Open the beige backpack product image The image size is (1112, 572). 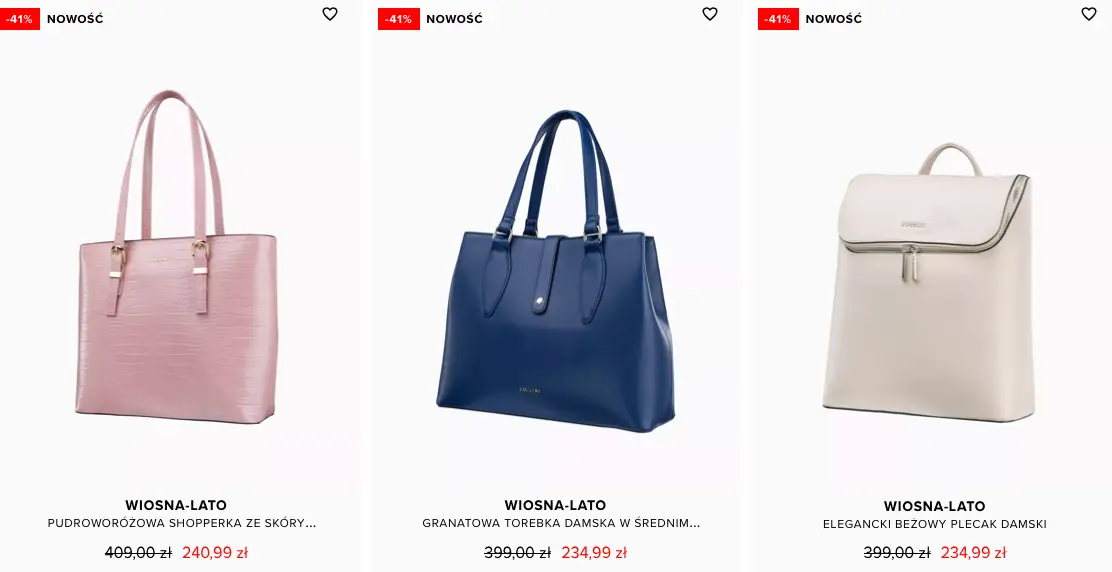point(928,282)
